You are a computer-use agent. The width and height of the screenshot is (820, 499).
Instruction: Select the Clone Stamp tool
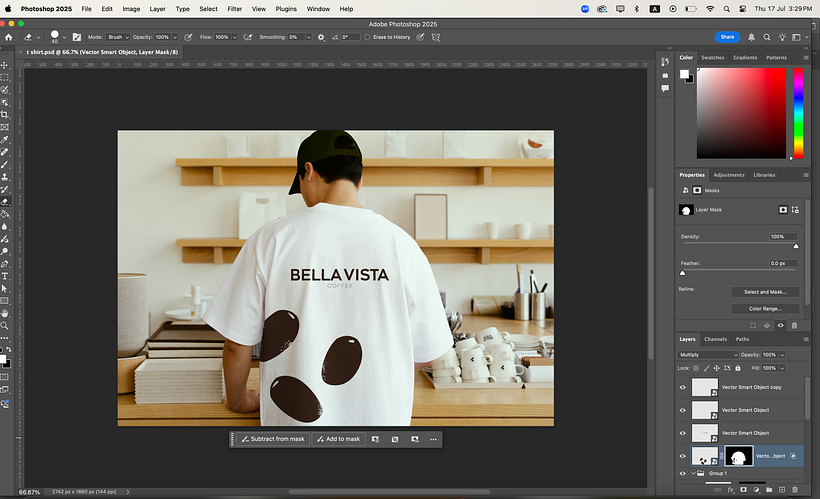point(5,177)
